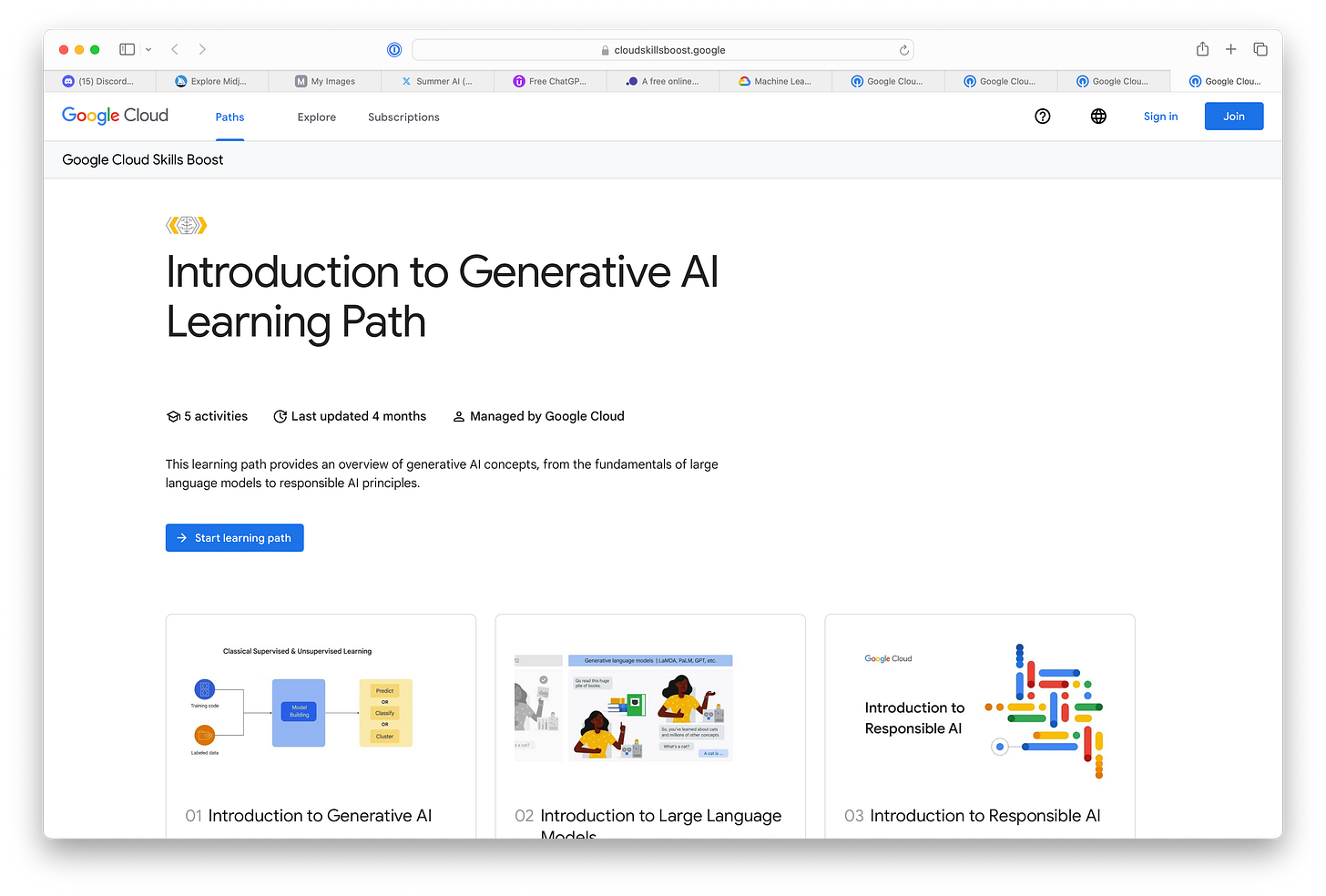Click the '5 activities' text
The height and width of the screenshot is (896, 1326).
(x=216, y=416)
